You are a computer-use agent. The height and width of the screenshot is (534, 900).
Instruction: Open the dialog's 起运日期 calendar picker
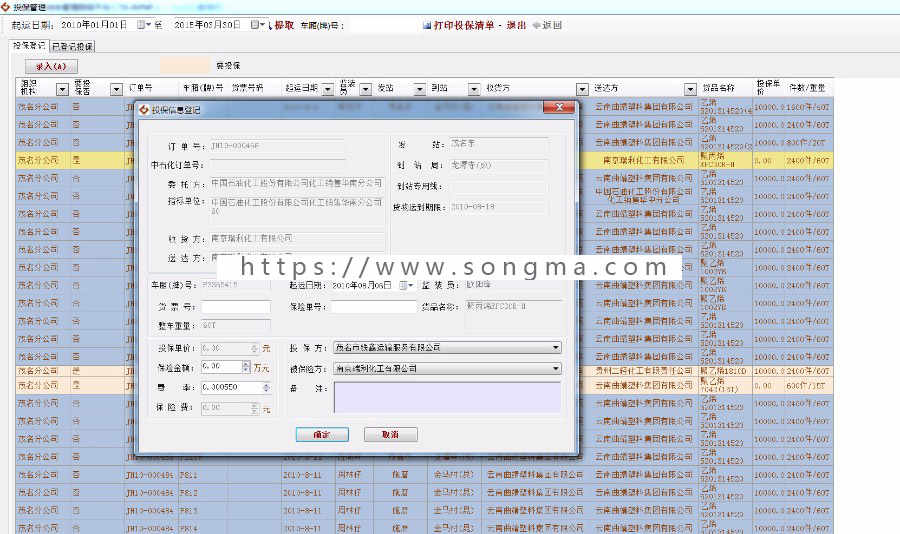(406, 285)
